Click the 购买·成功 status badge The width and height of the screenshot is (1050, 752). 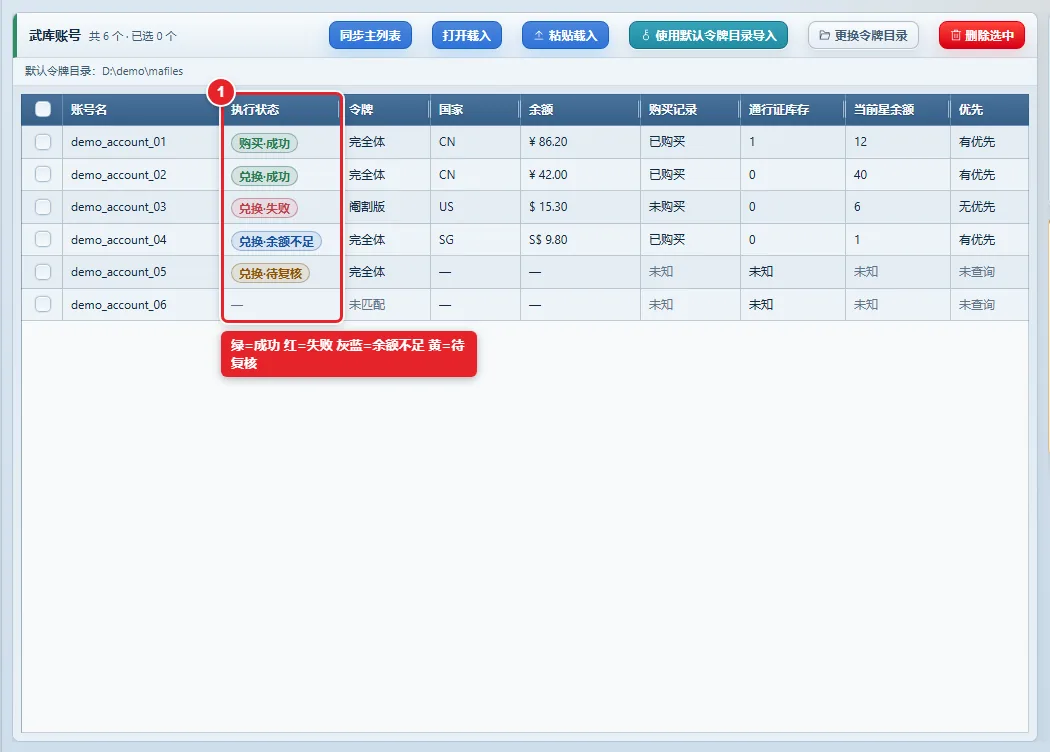tap(265, 143)
